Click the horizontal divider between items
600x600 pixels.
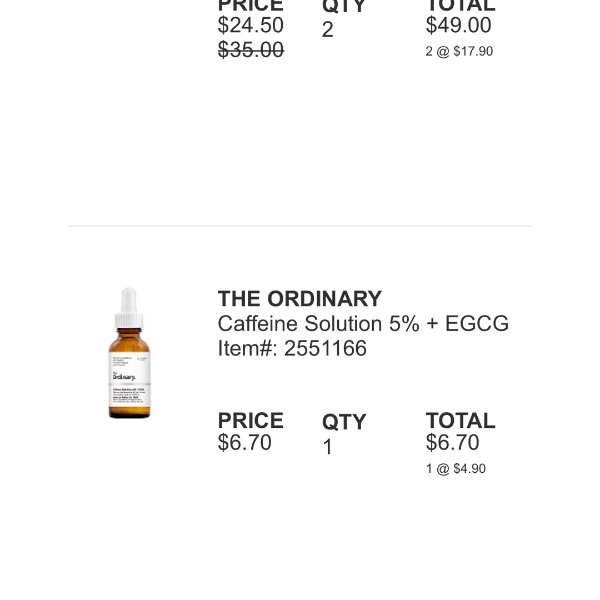pos(300,226)
